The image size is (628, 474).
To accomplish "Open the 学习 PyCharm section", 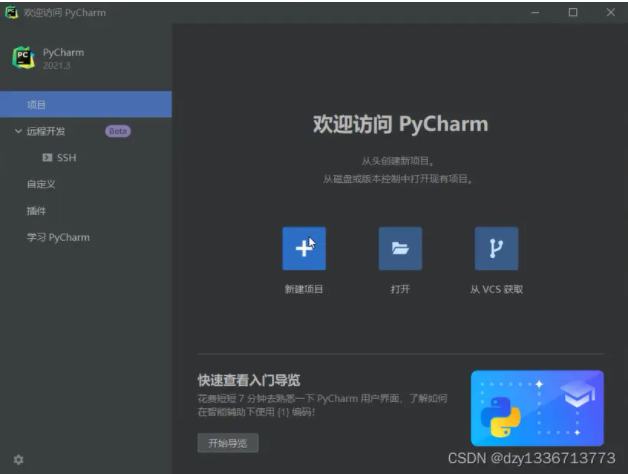I will (x=58, y=237).
